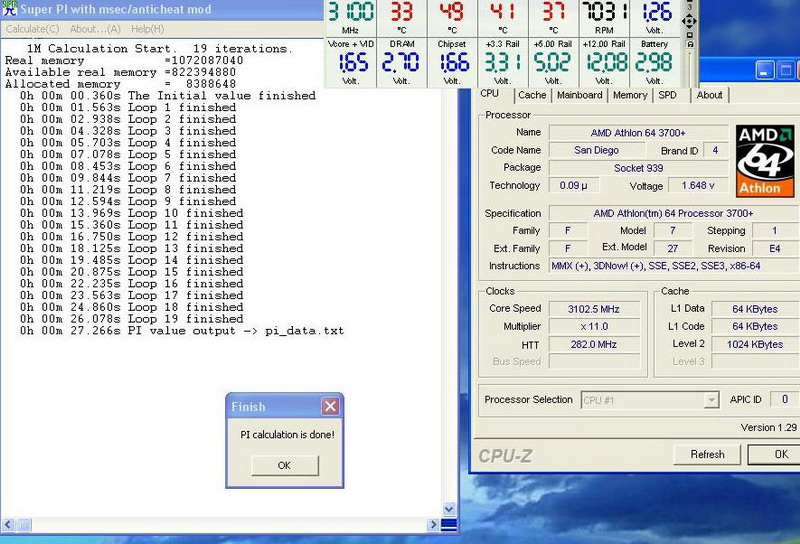This screenshot has height=544, width=800.
Task: Click the Voltage value '1.648 v'
Action: (x=698, y=186)
